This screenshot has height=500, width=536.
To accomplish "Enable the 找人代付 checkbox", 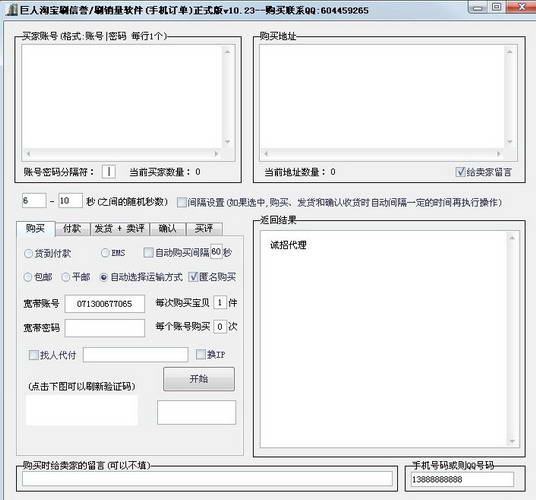I will point(34,355).
